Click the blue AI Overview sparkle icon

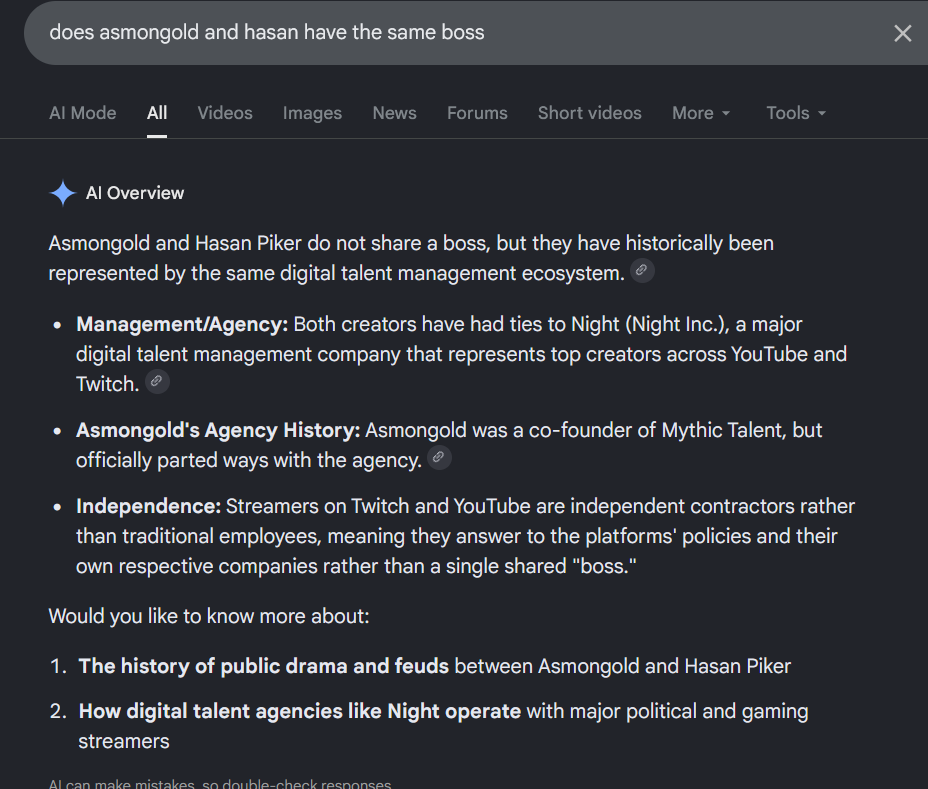63,193
